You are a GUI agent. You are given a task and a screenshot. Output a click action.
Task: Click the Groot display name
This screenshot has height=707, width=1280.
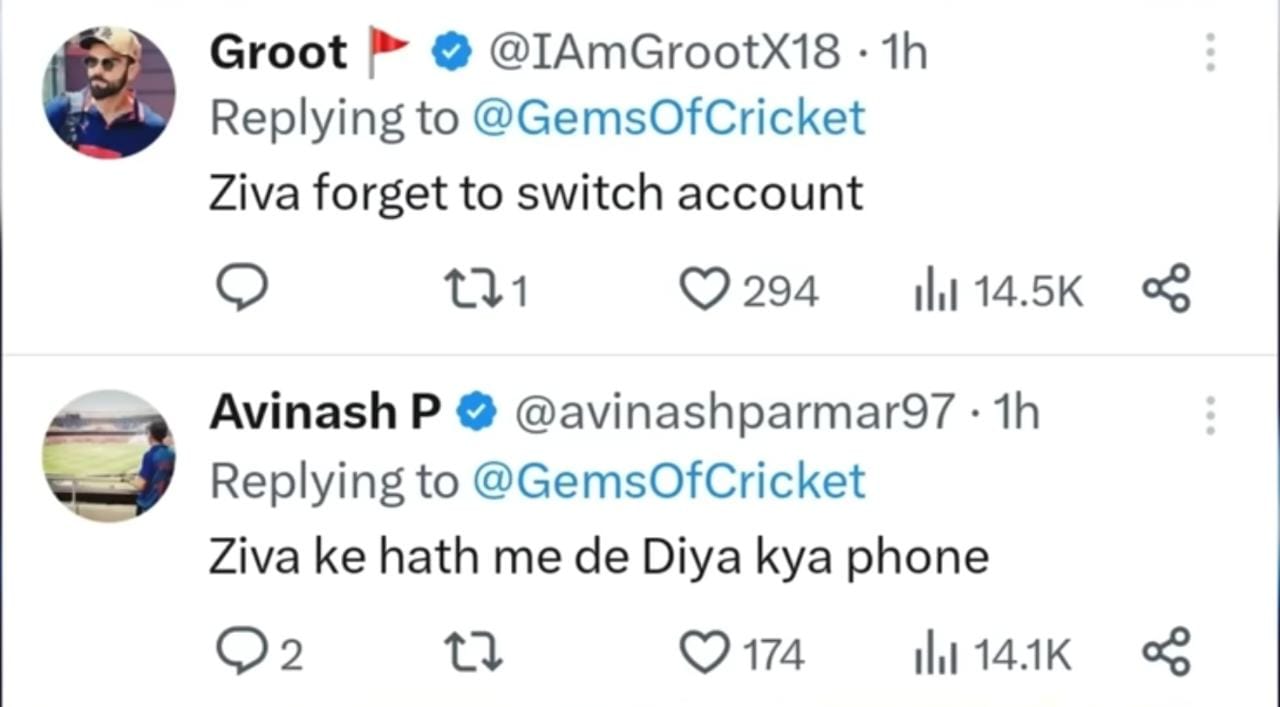coord(278,52)
